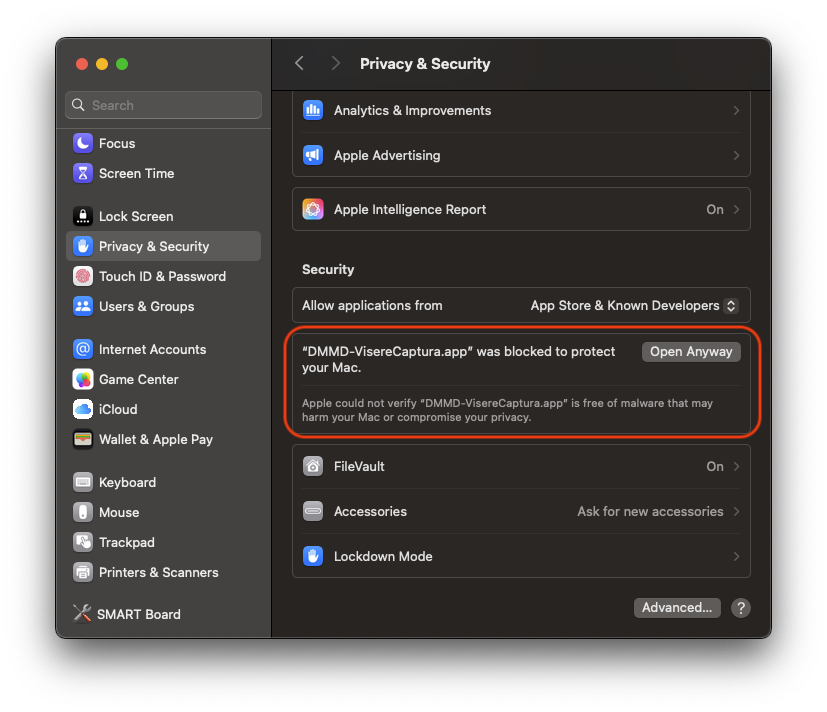Click Ask for new accessories value

click(650, 511)
